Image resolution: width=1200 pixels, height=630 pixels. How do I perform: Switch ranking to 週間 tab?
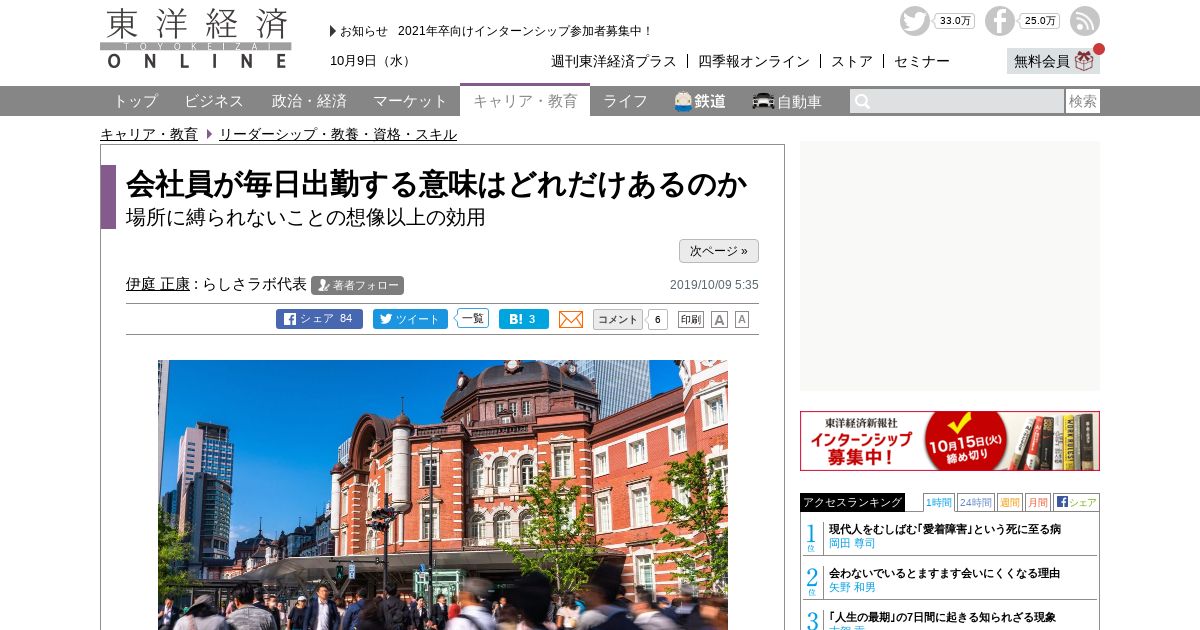[1009, 502]
